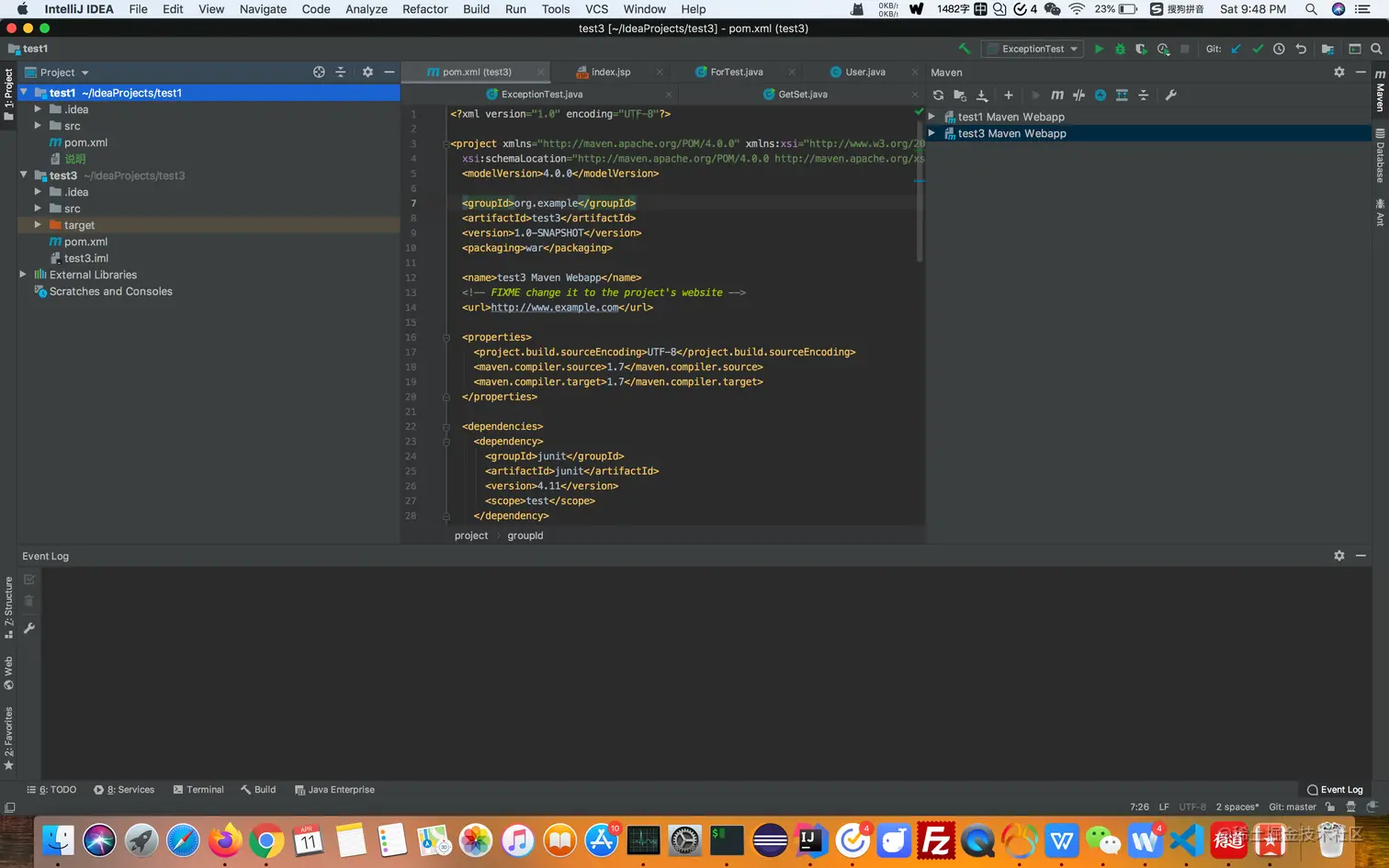
Task: Switch to the User.java editor tab
Action: point(864,72)
